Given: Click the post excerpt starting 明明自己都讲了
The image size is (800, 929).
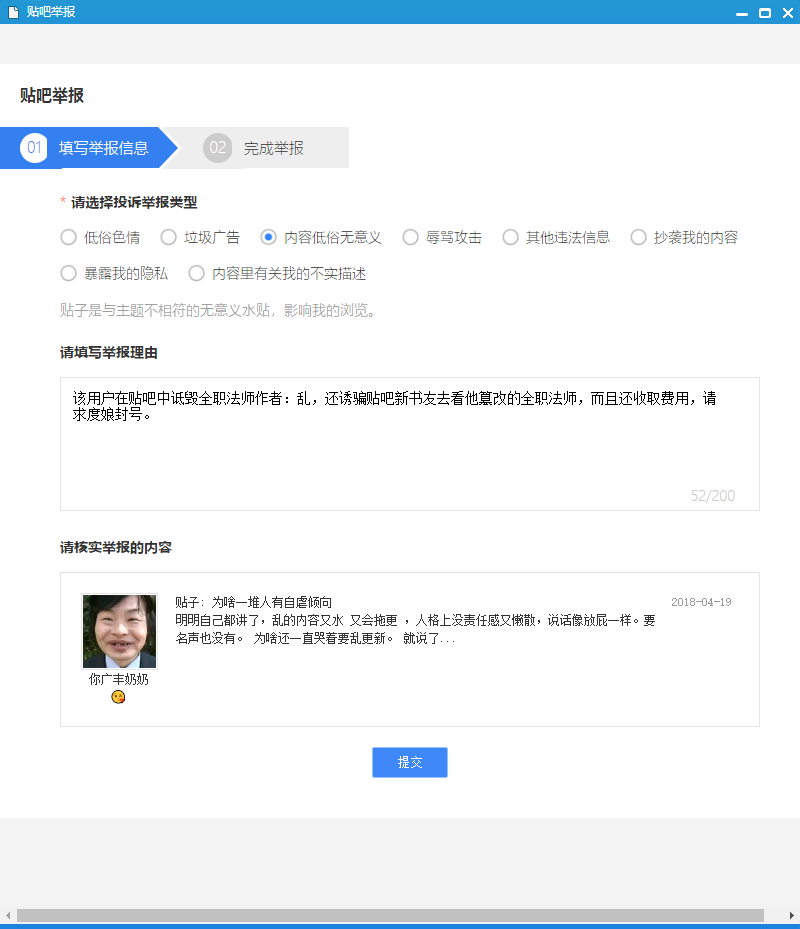Looking at the screenshot, I should 415,629.
